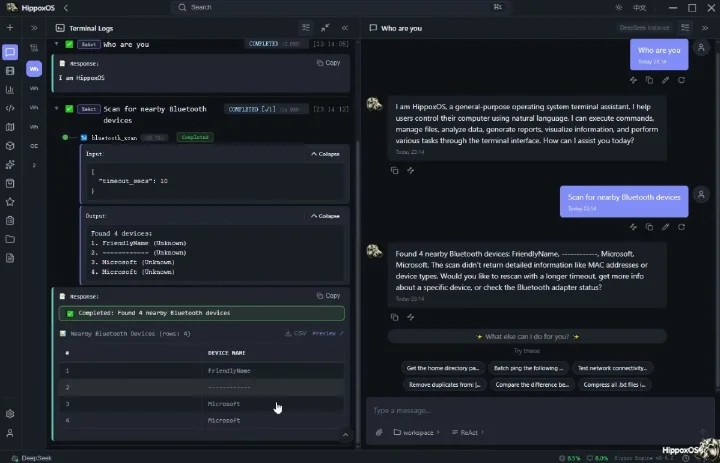
Task: Expand the session sidebar with double chevron
Action: click(x=34, y=28)
